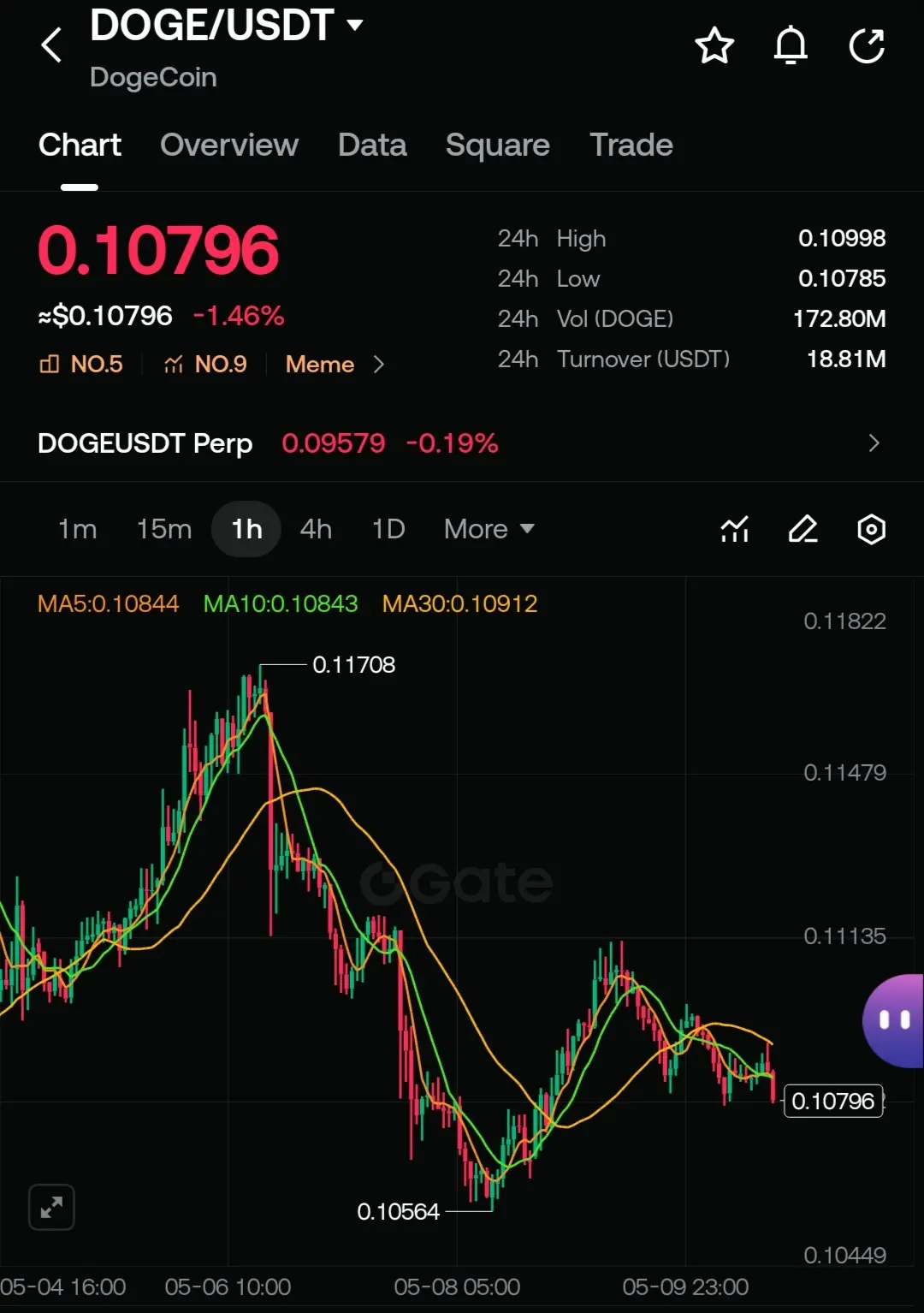Open the Square tab
This screenshot has height=1313, width=924.
point(497,145)
